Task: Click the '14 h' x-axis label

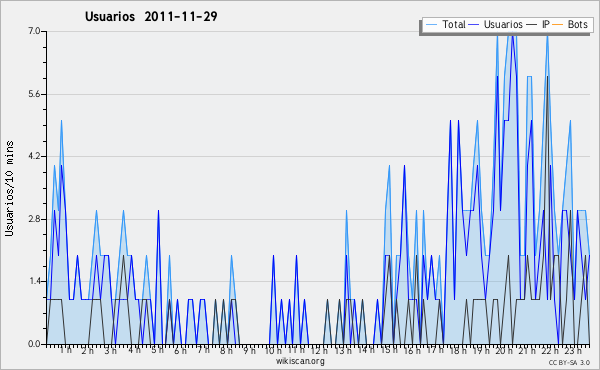Action: pos(366,350)
